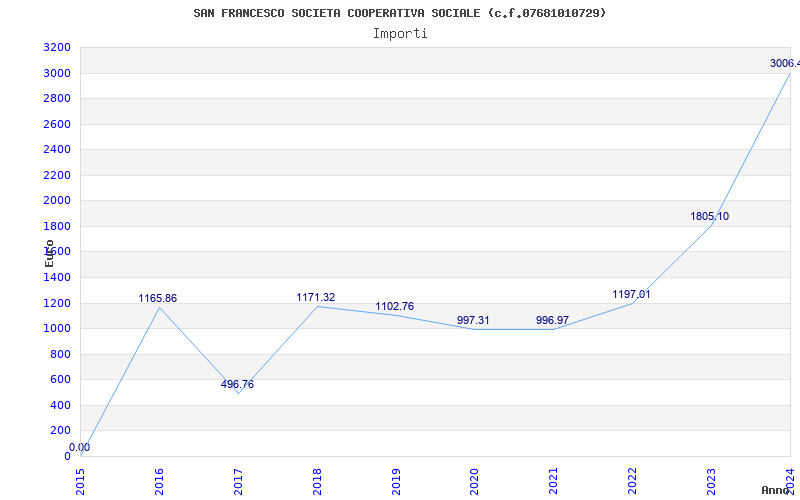
Task: Click the 1165.86 data label
Action: pyautogui.click(x=158, y=298)
